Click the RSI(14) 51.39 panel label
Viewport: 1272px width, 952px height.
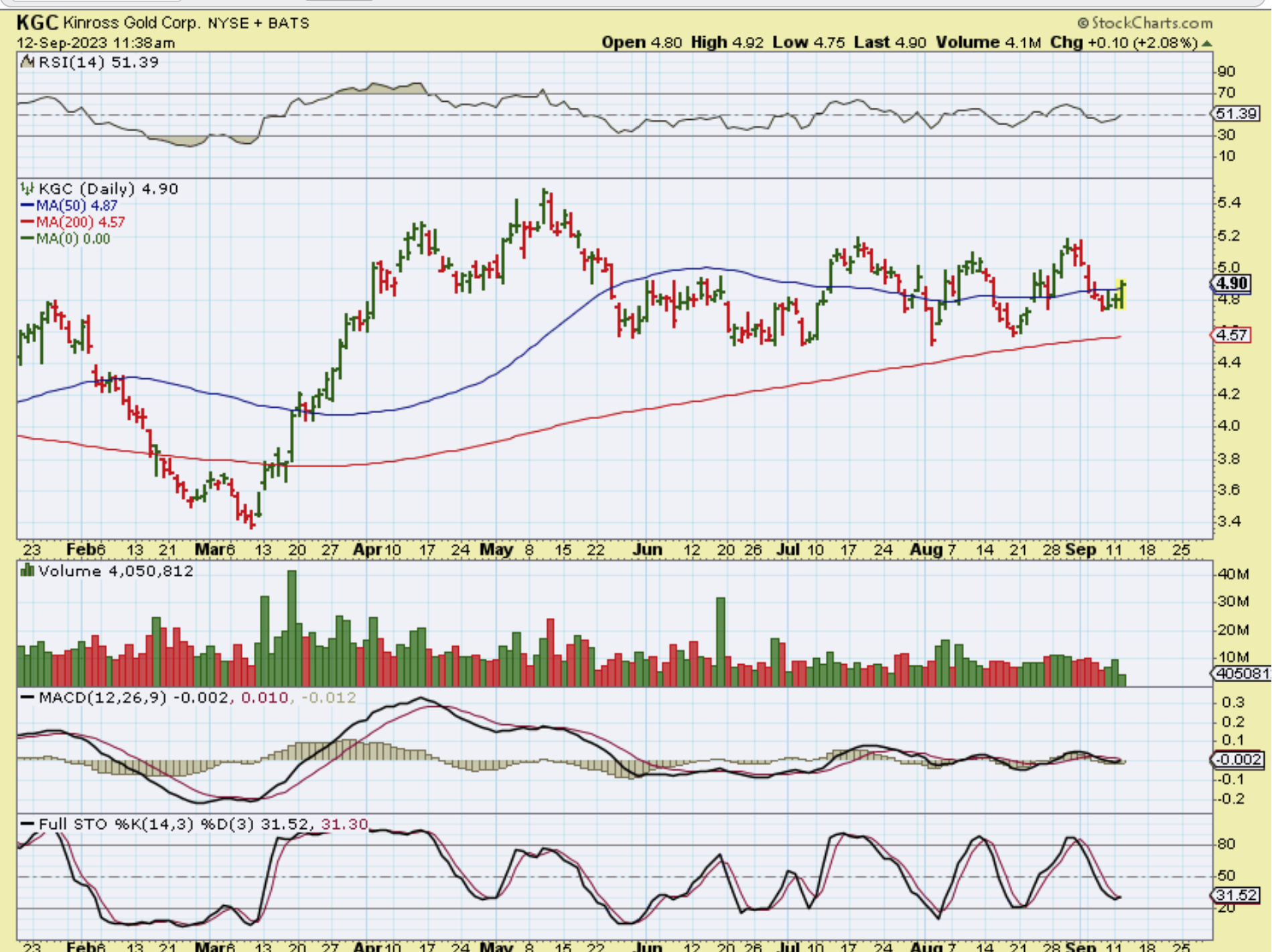point(98,62)
